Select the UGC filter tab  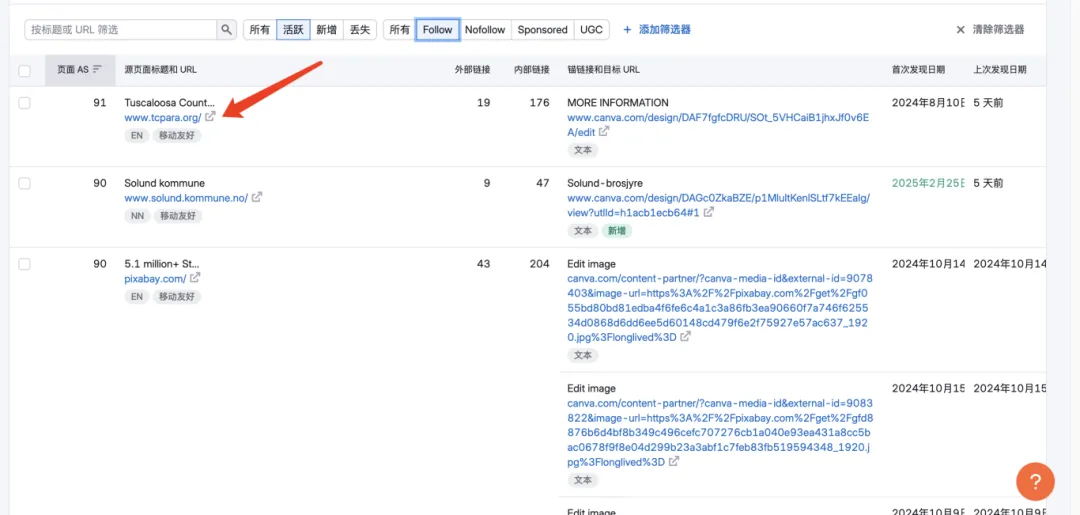[x=591, y=30]
